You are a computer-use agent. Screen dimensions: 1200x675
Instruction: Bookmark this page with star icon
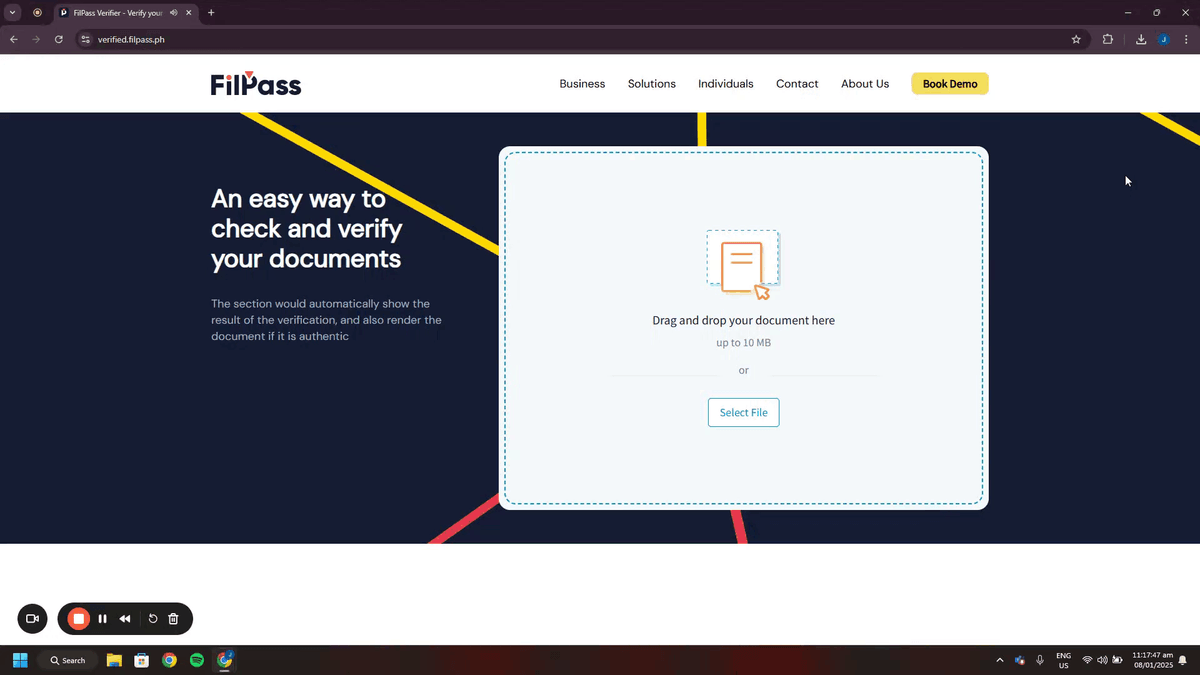pos(1076,39)
